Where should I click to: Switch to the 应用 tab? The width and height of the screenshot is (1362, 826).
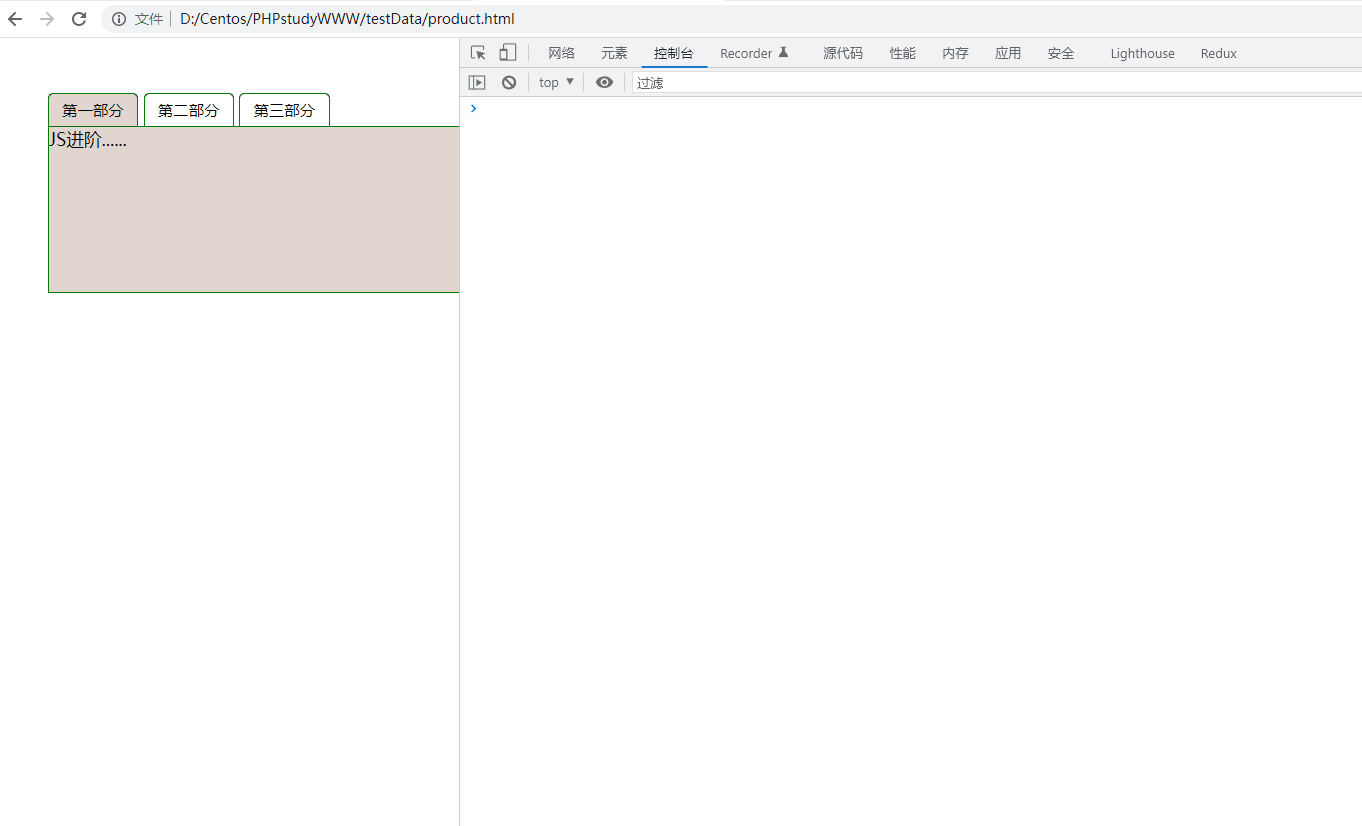point(1008,54)
